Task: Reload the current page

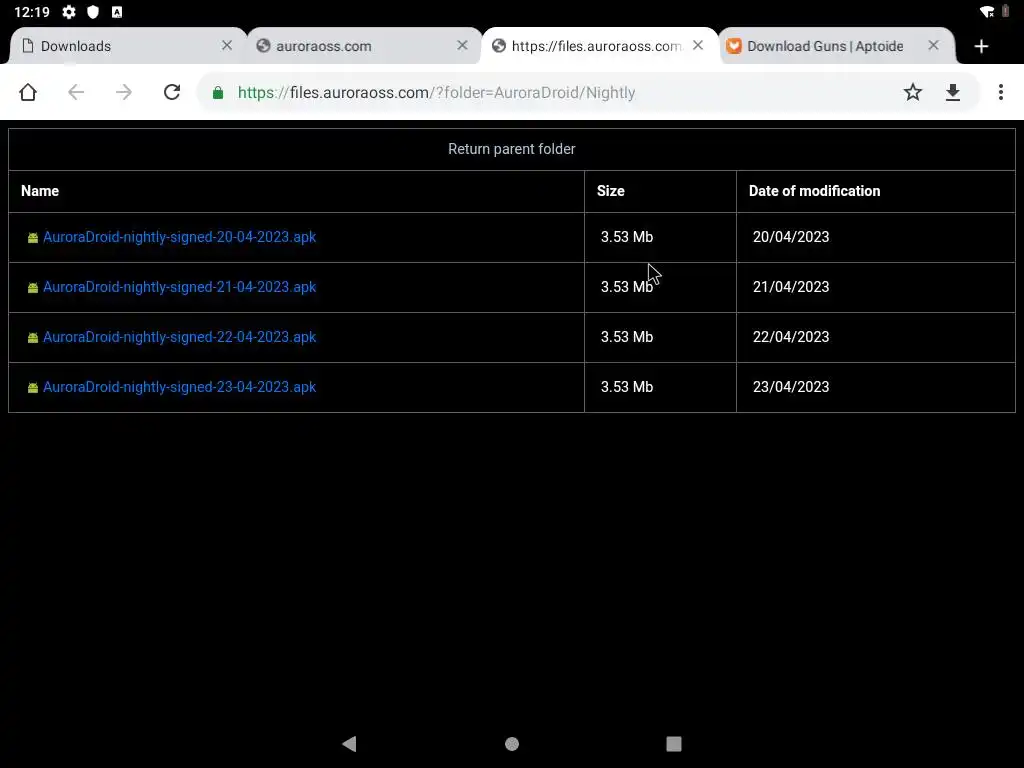Action: click(172, 92)
